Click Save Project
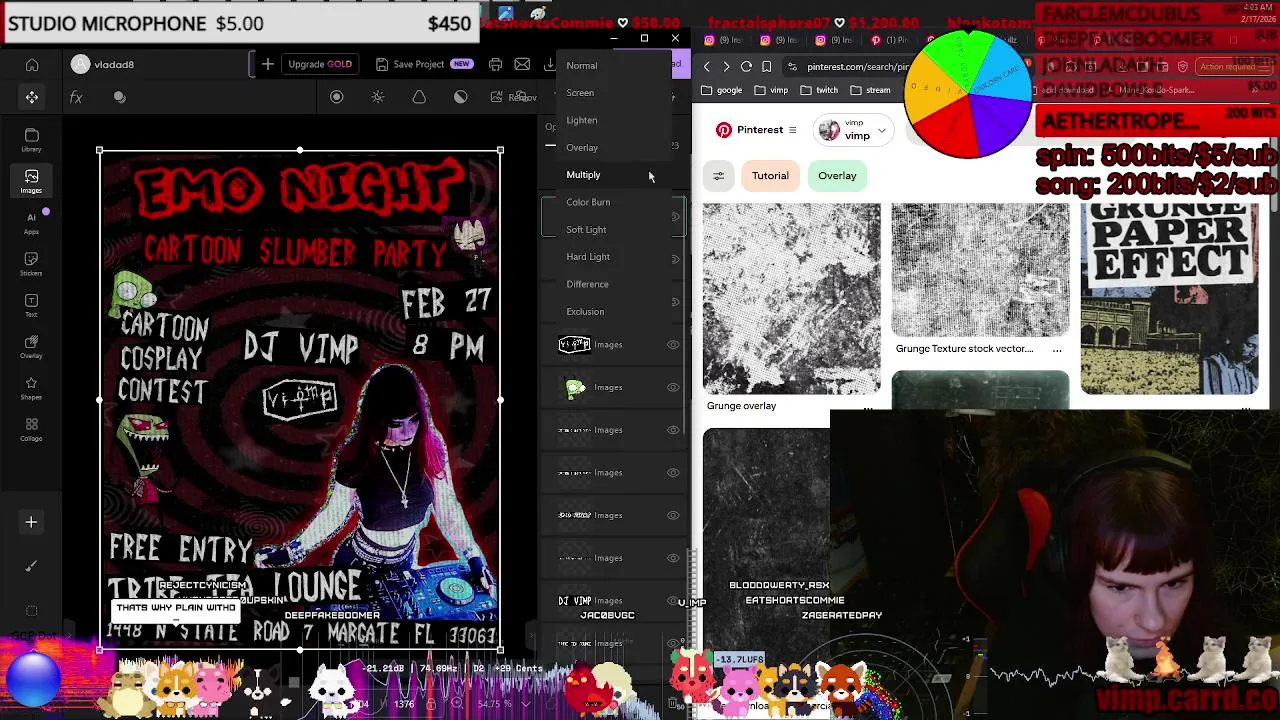This screenshot has width=1280, height=720. pyautogui.click(x=423, y=64)
